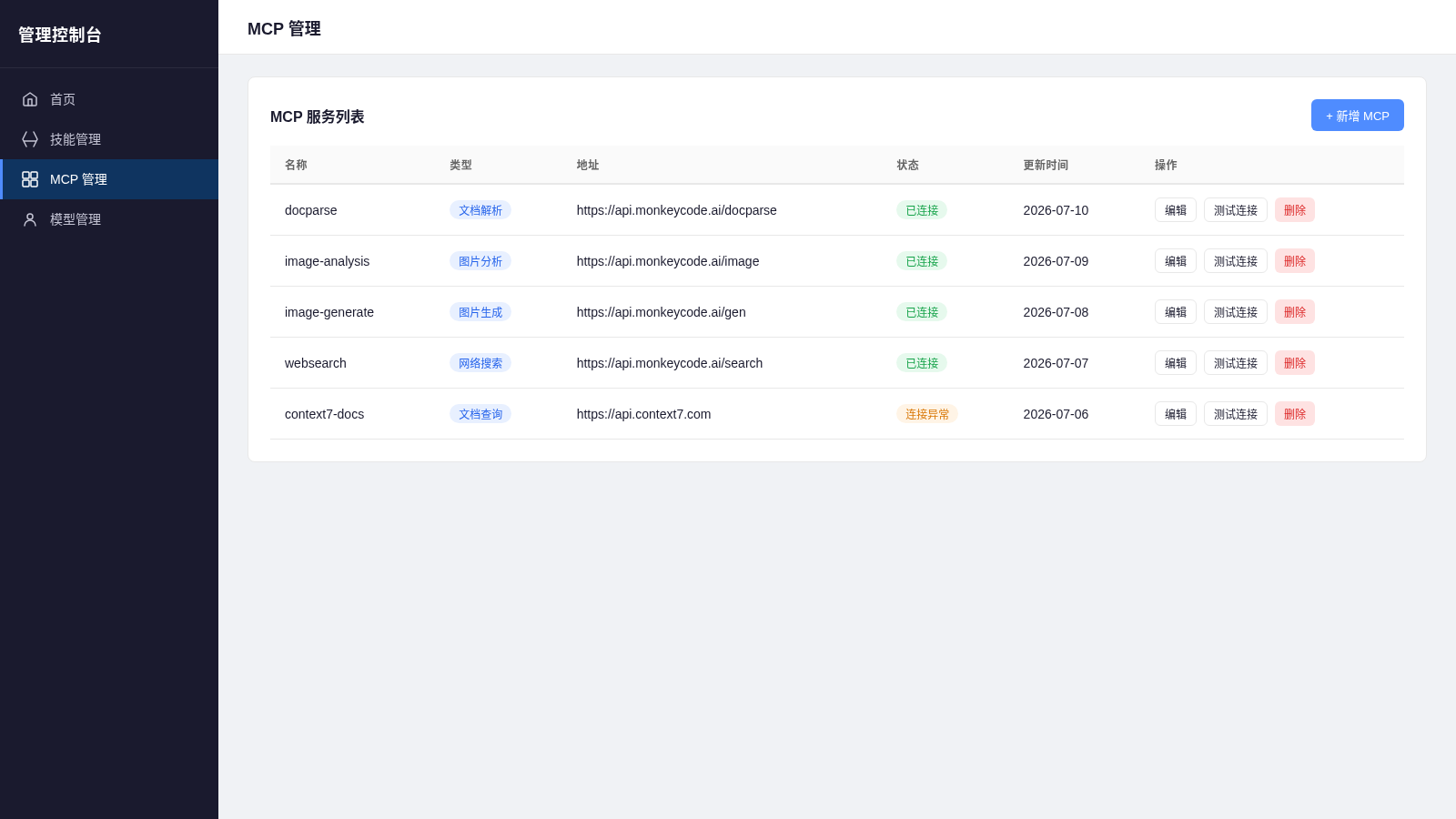Test connection for image-analysis
Screen dimensions: 1456x819
[x=1236, y=261]
